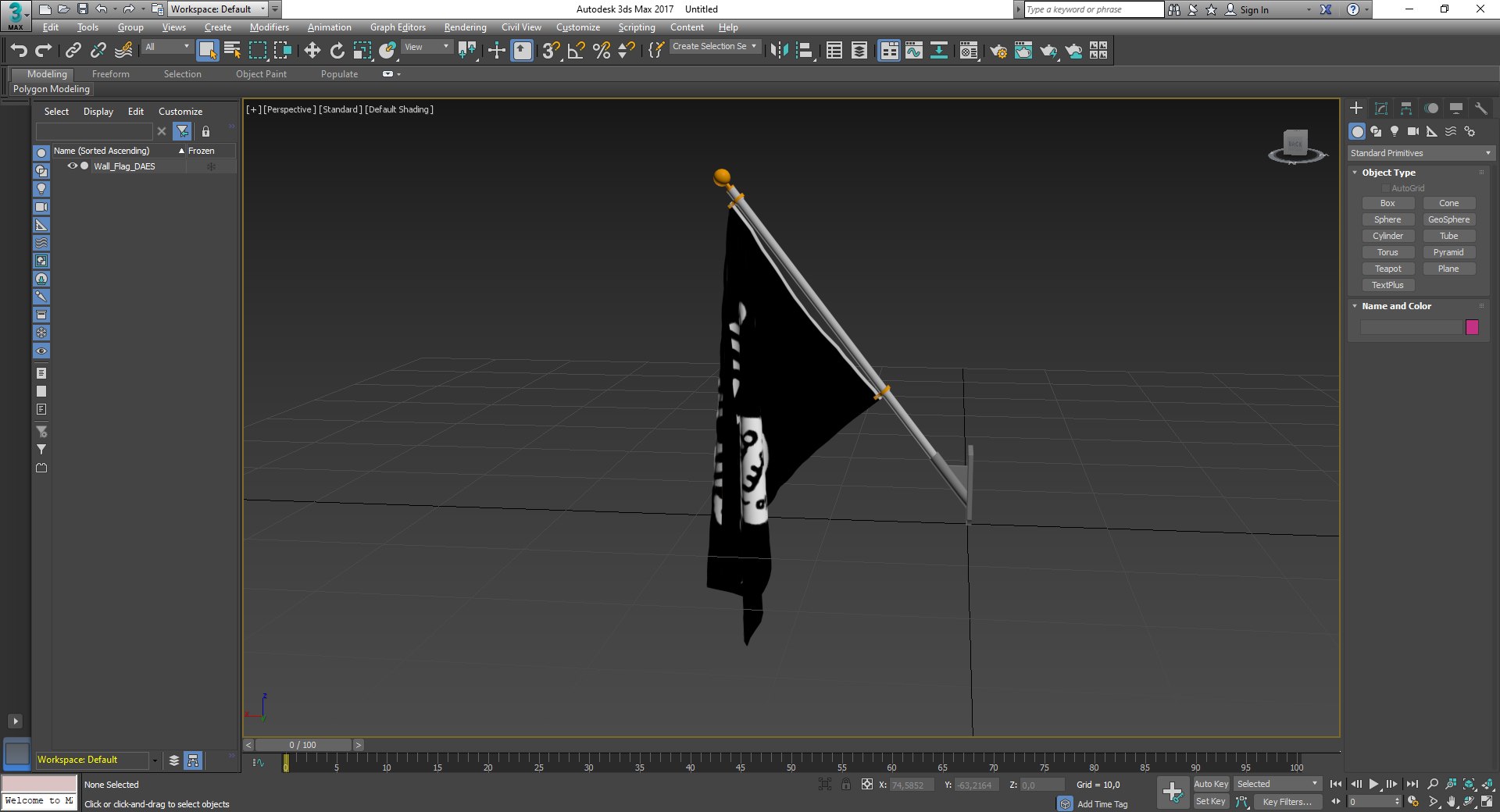Click the ViewCube in the viewport

1295,145
